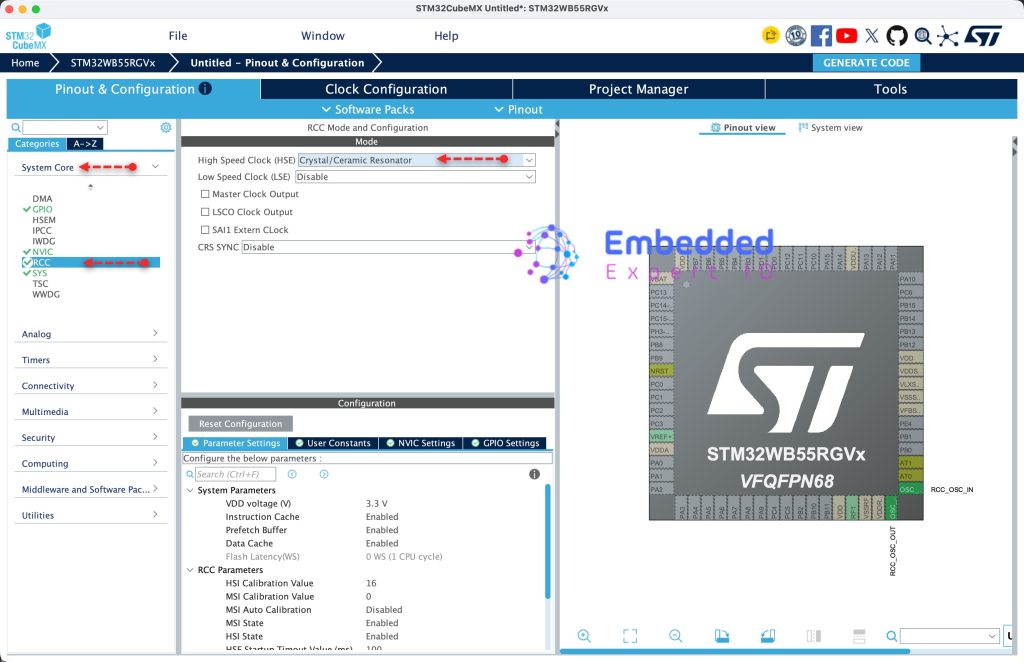The height and width of the screenshot is (662, 1024).
Task: Go to next parameter search result
Action: click(x=324, y=474)
